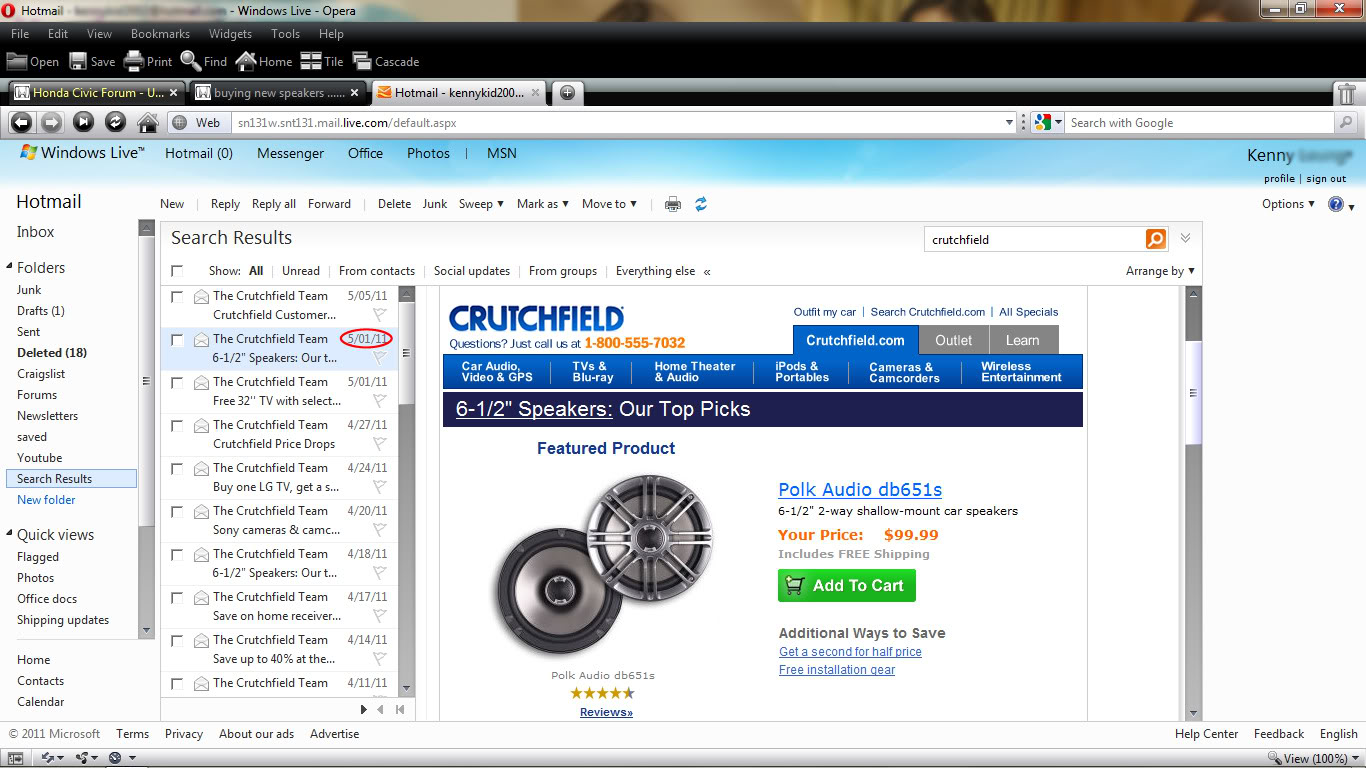Open the Options dropdown menu
This screenshot has width=1366, height=768.
[x=1289, y=204]
